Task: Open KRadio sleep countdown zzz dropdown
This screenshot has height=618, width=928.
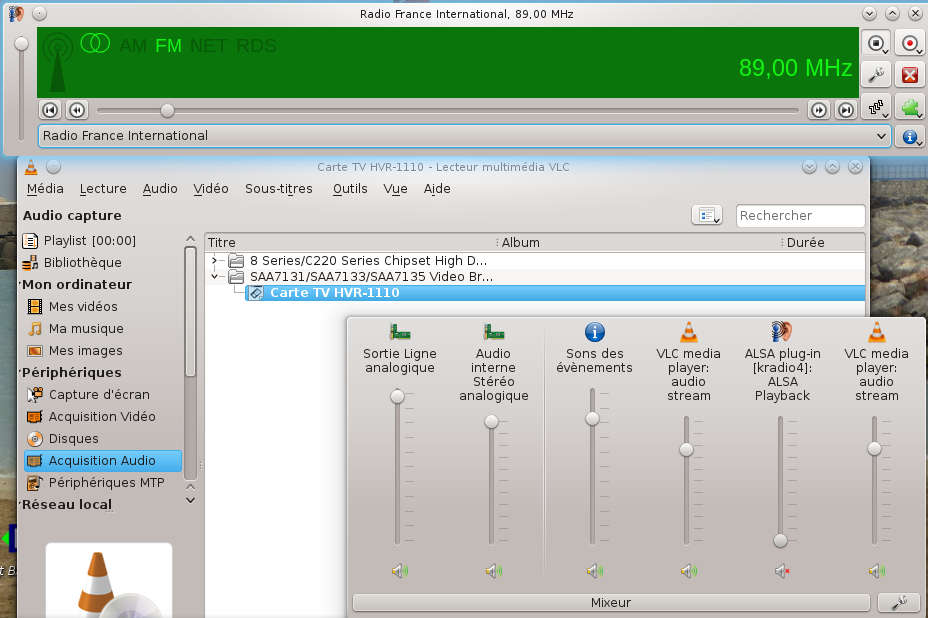Action: coord(876,107)
